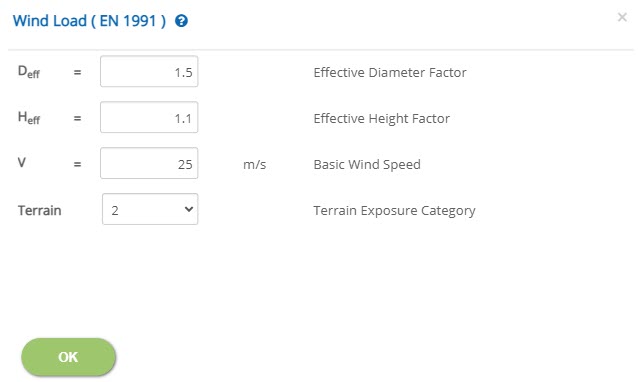Click into the Basic Wind Speed field
Screen dimensions: 638x382
[149, 164]
